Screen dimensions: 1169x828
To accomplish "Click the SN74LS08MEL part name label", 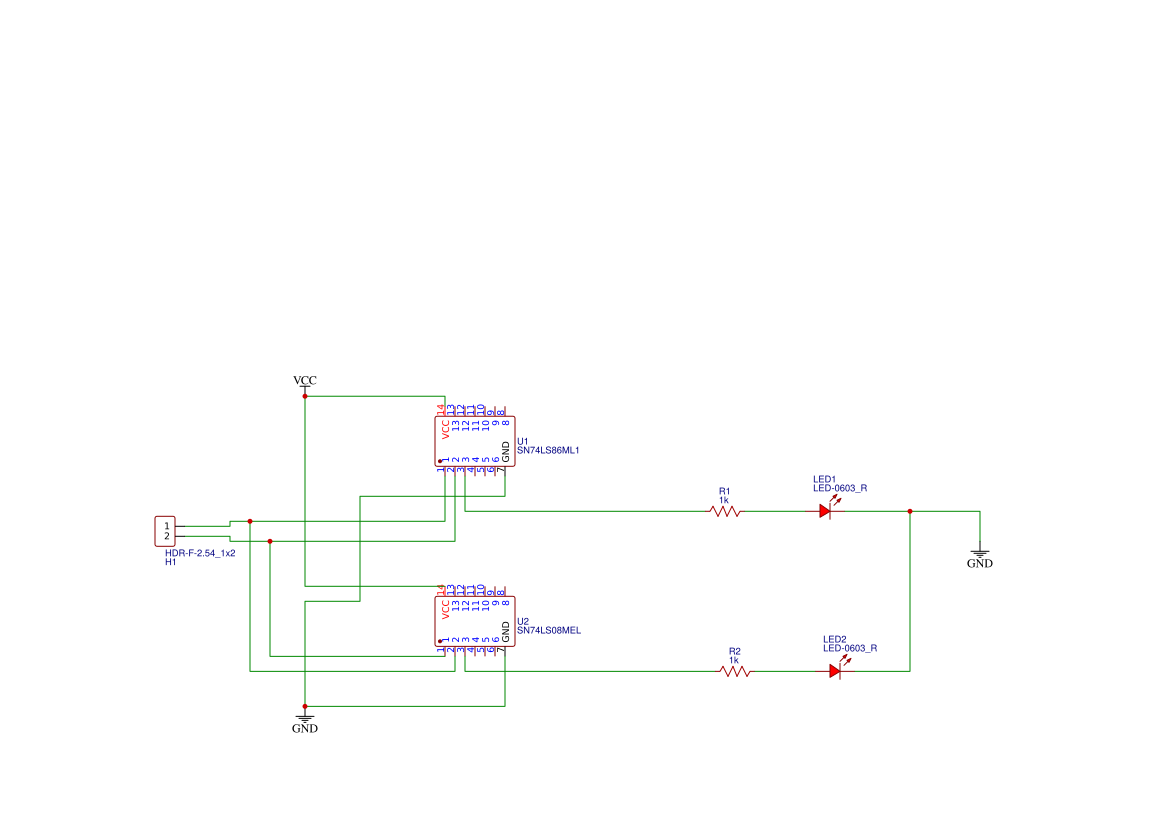I will tap(549, 631).
